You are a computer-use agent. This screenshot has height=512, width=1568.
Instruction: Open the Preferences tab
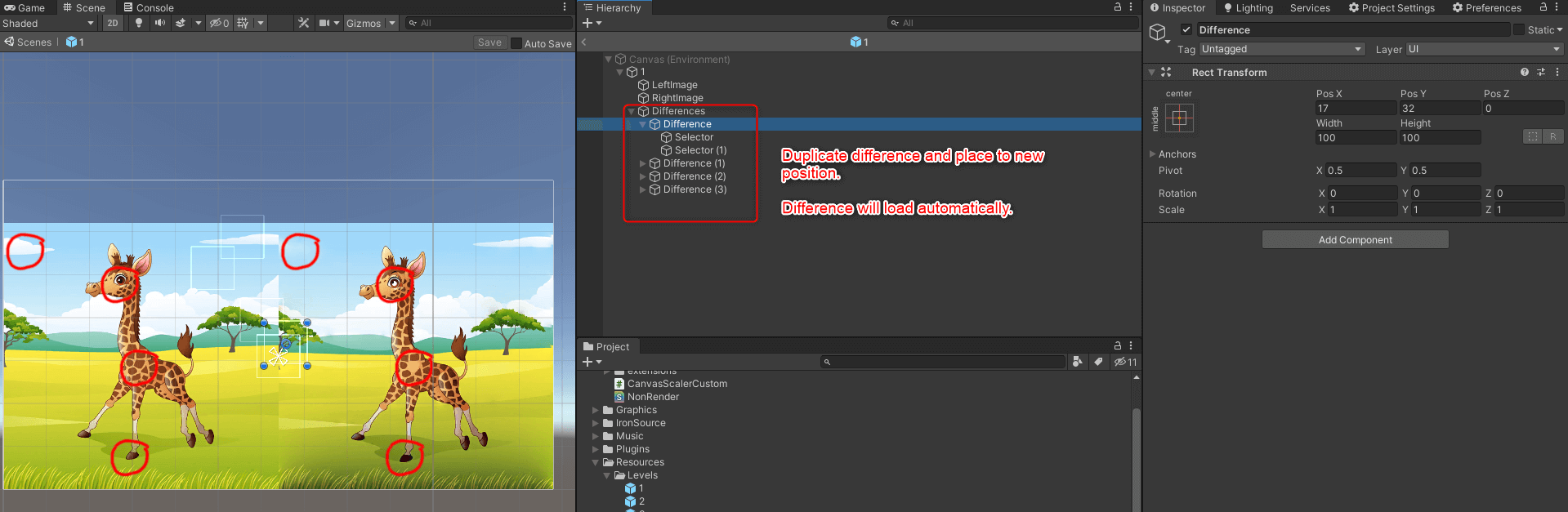pyautogui.click(x=1486, y=7)
